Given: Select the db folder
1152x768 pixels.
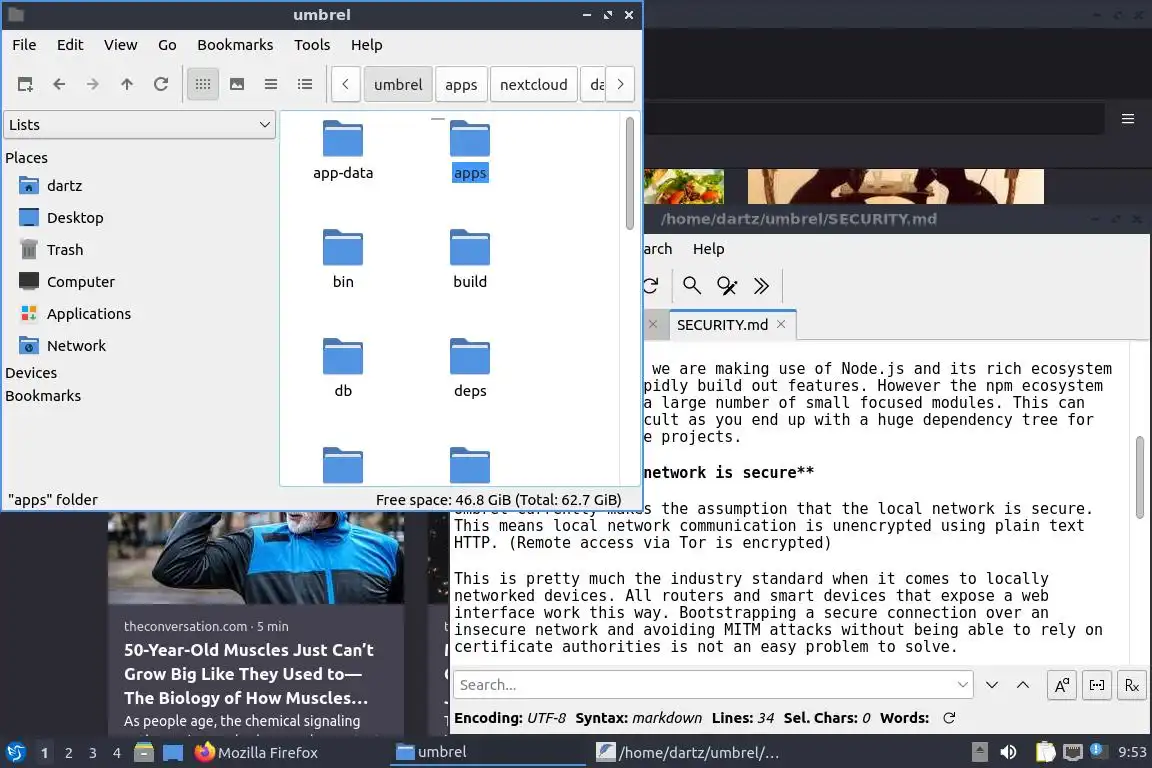Looking at the screenshot, I should pos(343,367).
